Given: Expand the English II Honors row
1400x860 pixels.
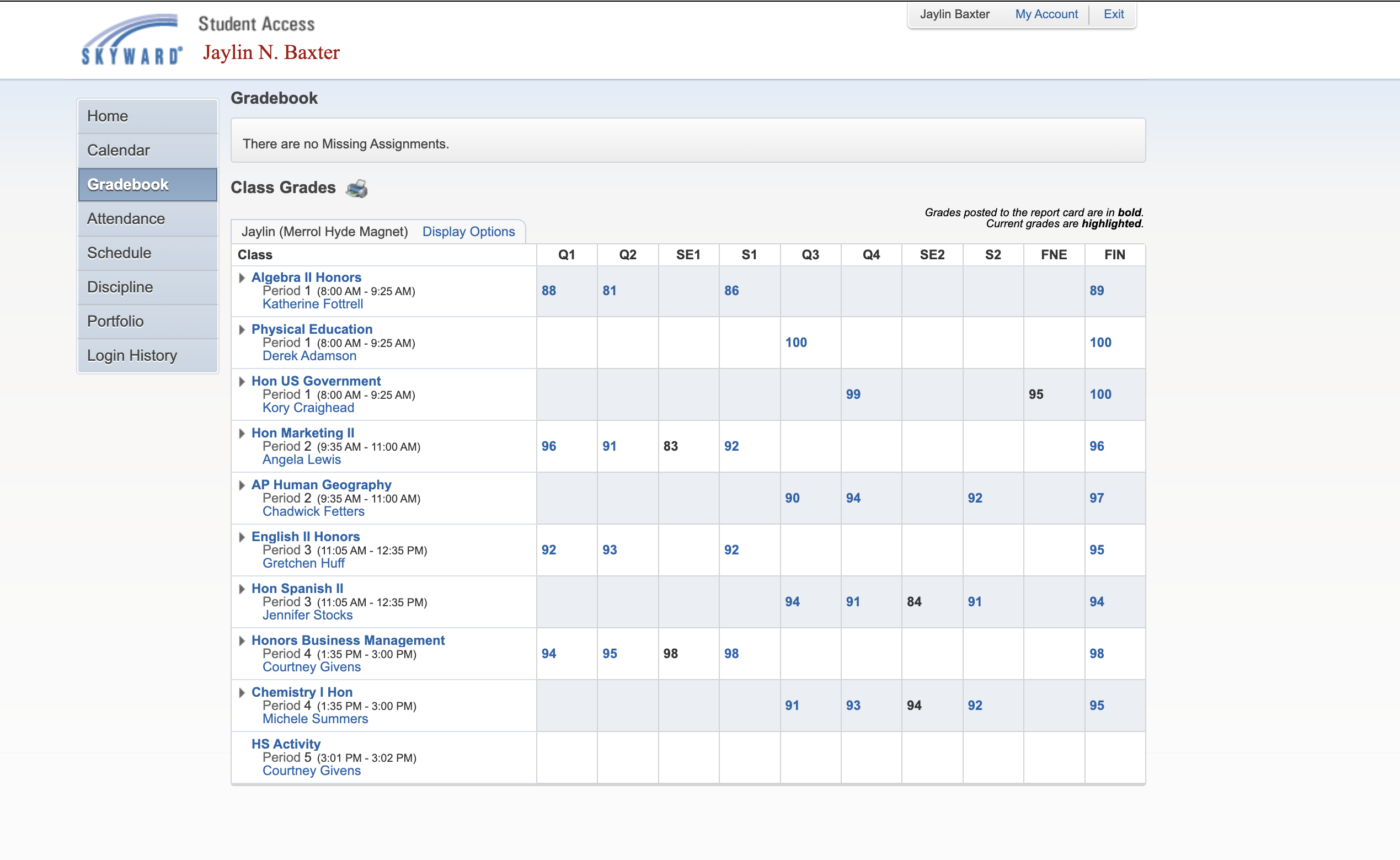Looking at the screenshot, I should point(242,537).
